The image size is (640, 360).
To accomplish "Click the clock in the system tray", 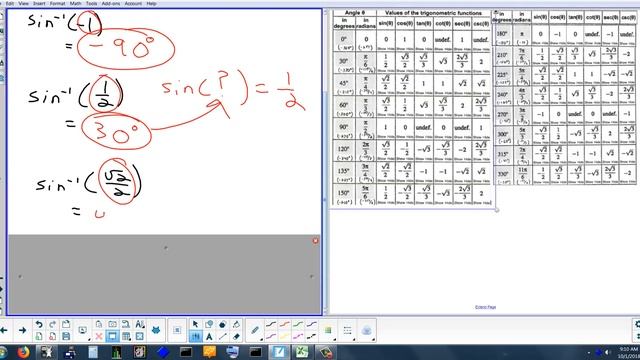I will coord(629,352).
